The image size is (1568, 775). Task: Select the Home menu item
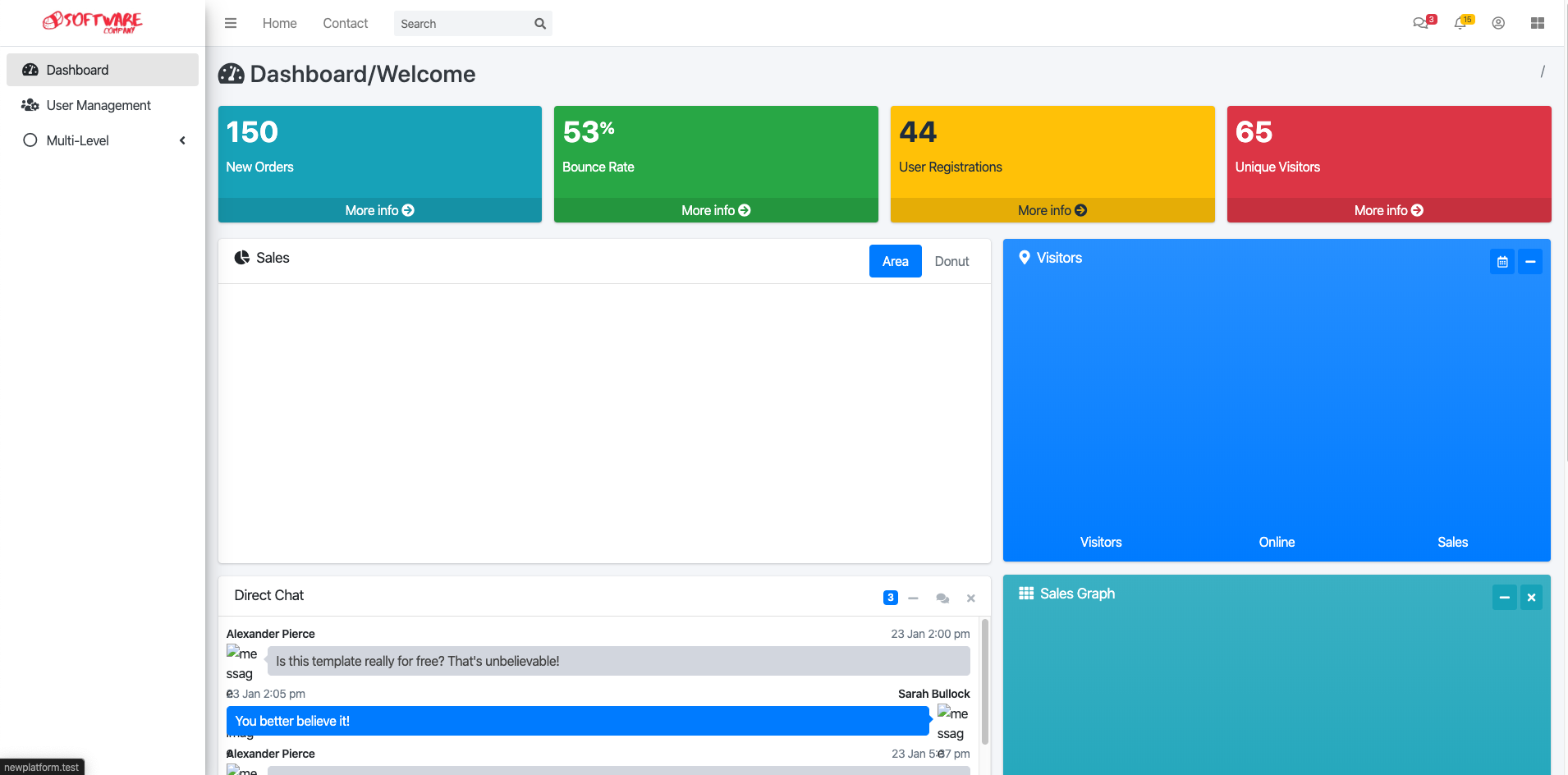[x=279, y=23]
